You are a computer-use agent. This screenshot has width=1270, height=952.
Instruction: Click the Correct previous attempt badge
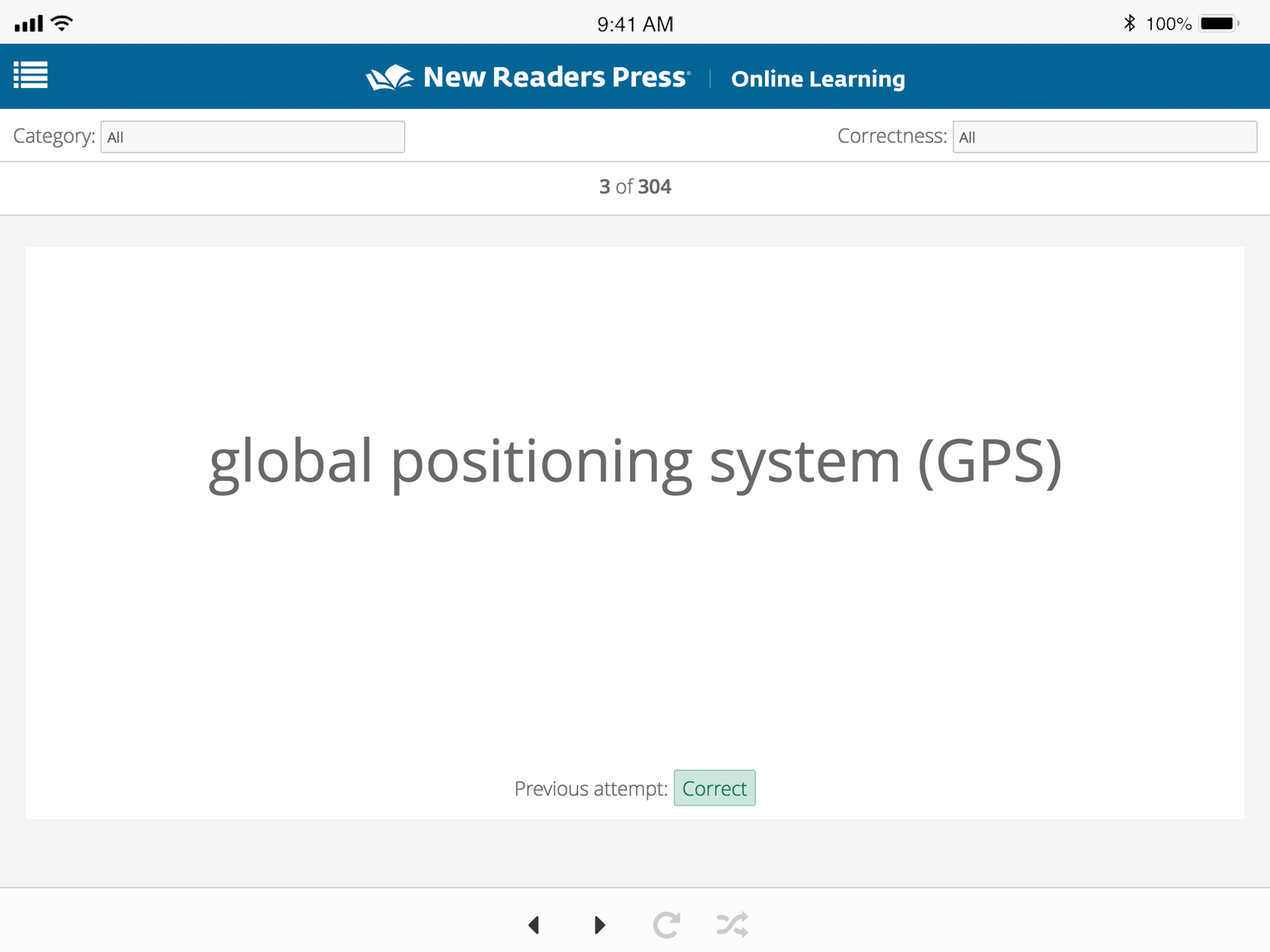(714, 788)
